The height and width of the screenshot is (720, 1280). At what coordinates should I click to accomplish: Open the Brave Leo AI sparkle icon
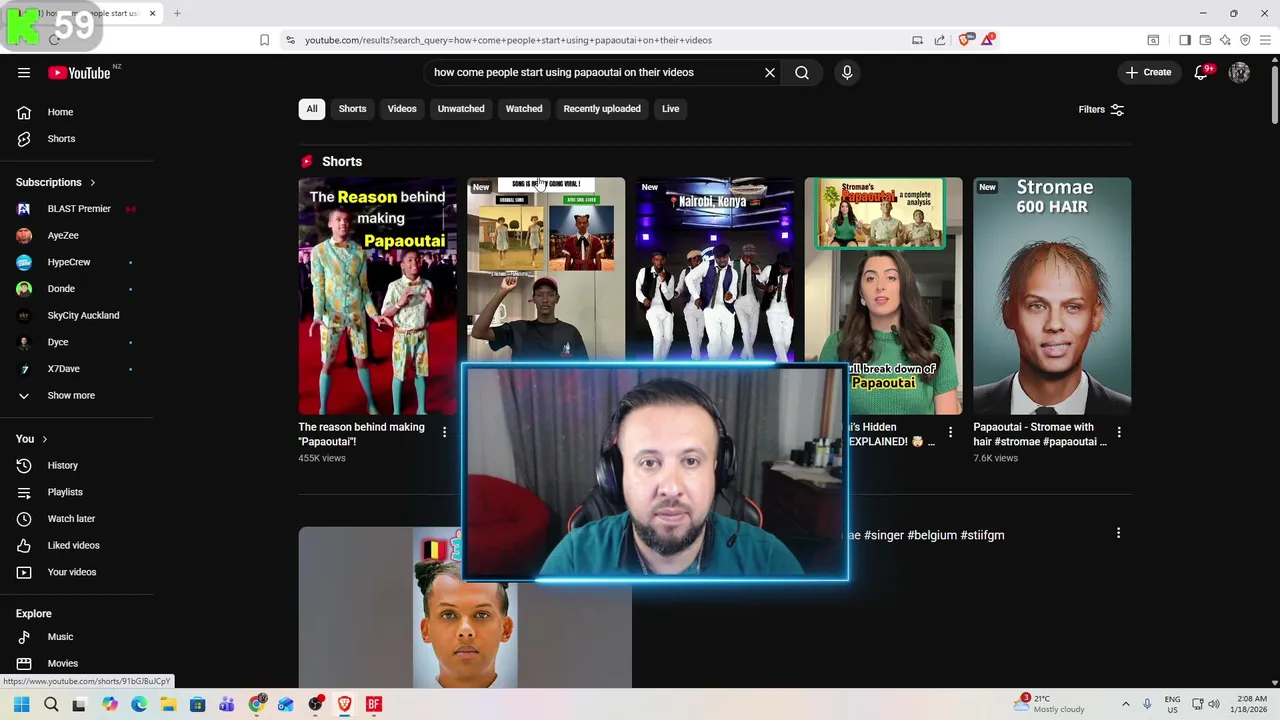(1225, 40)
